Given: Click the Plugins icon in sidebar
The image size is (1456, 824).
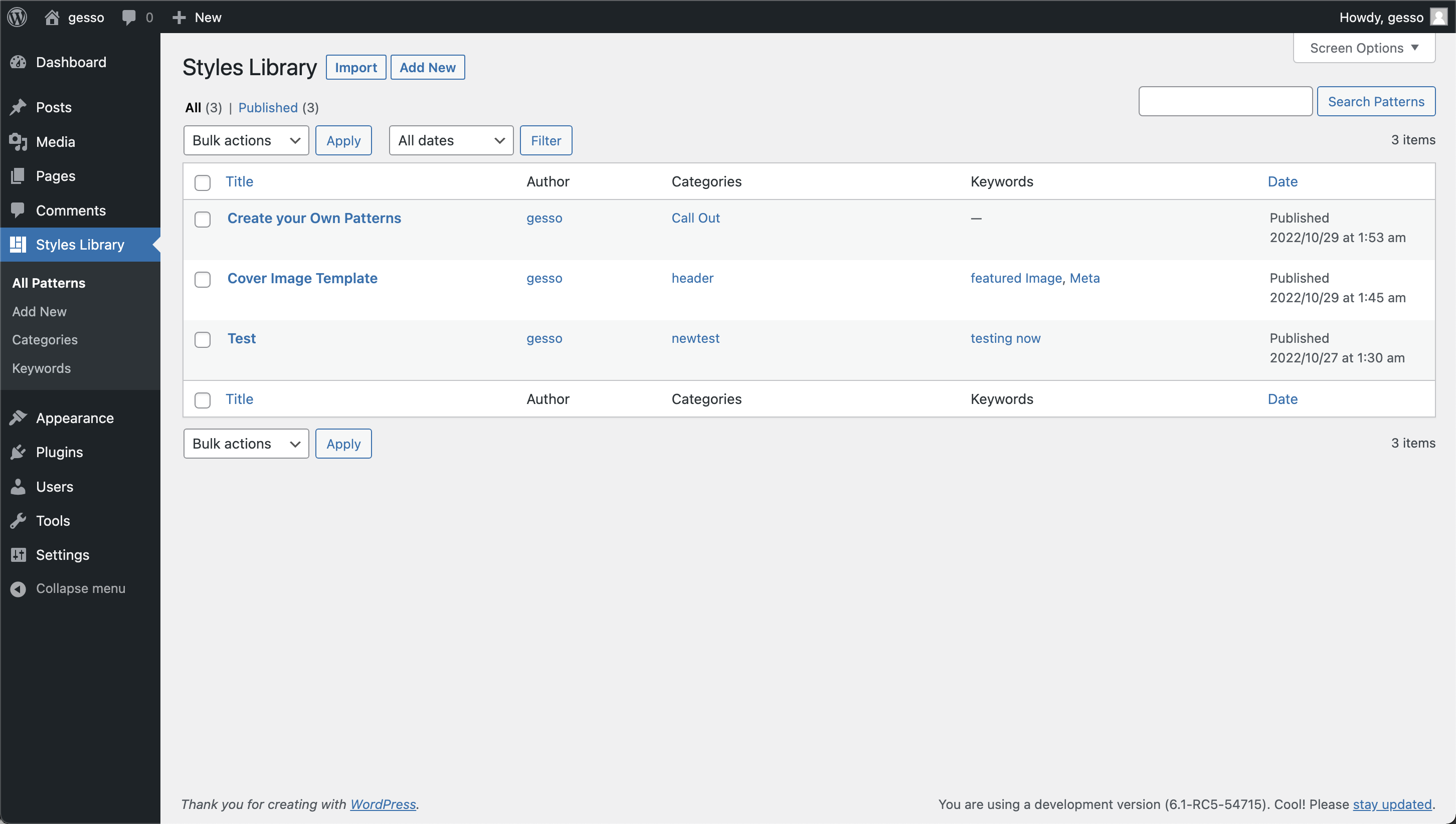Looking at the screenshot, I should [19, 452].
